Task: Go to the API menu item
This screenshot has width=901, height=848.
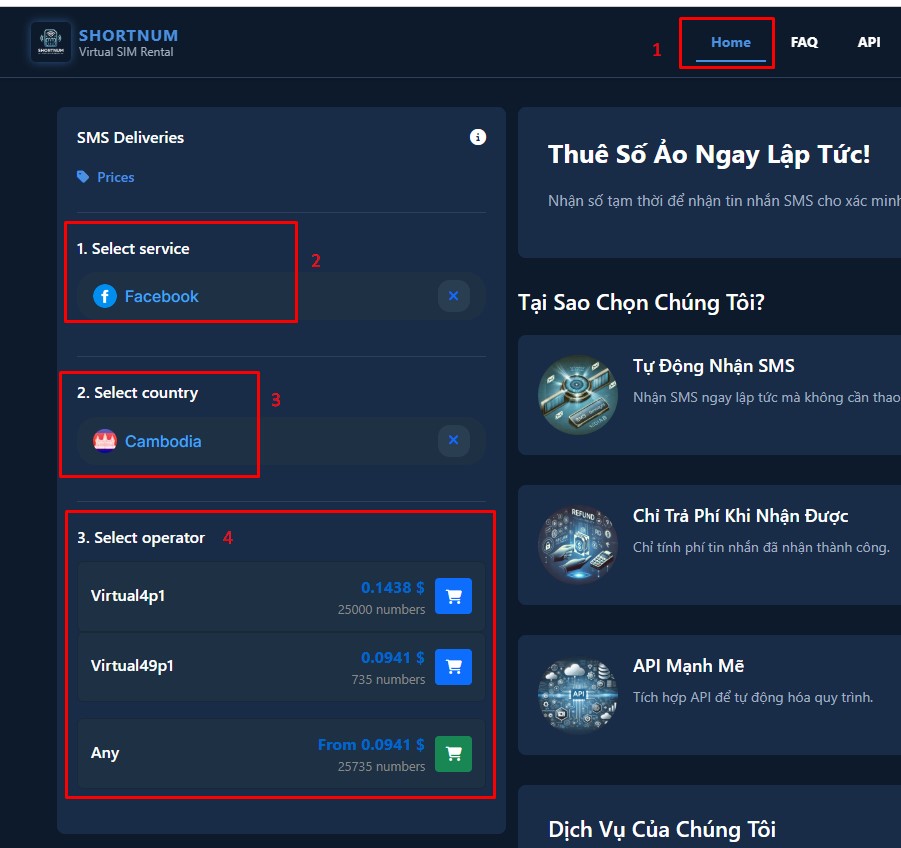Action: coord(868,42)
